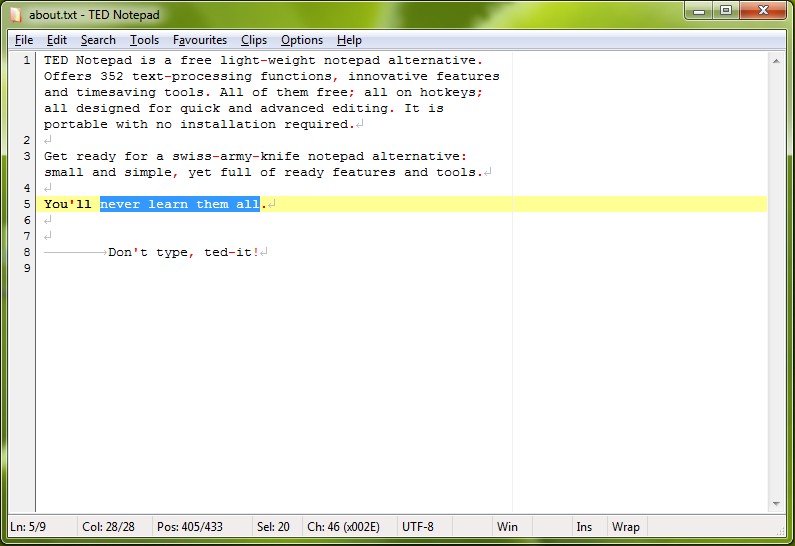Click the vertical scrollbar track

[x=776, y=280]
